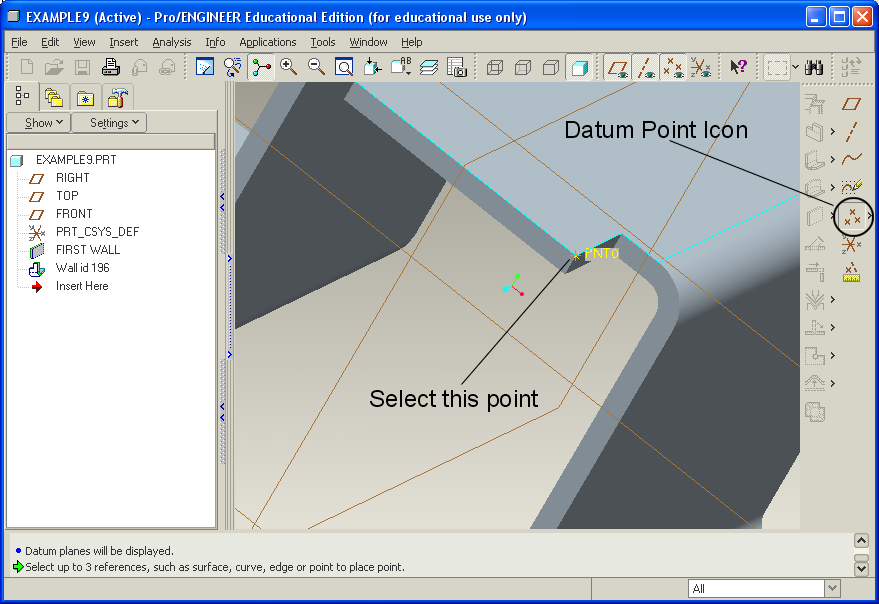Image resolution: width=879 pixels, height=604 pixels.
Task: Select the Datum Plane tool
Action: (851, 103)
